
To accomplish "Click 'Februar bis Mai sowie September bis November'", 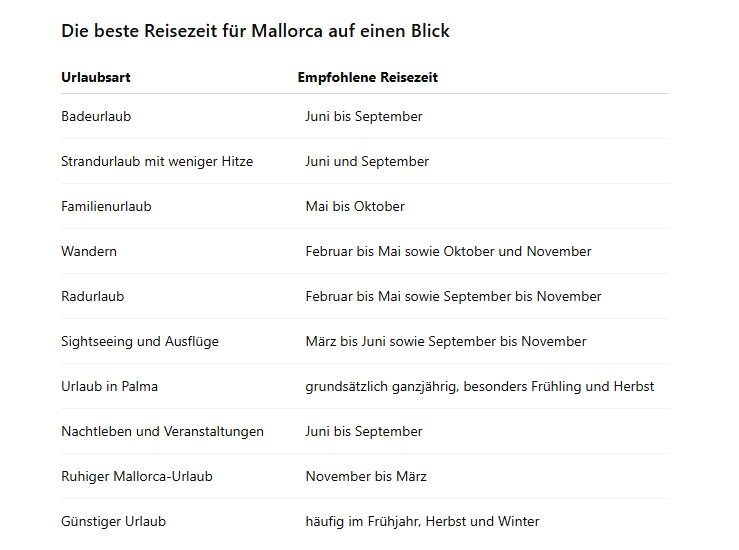I will click(x=453, y=296).
